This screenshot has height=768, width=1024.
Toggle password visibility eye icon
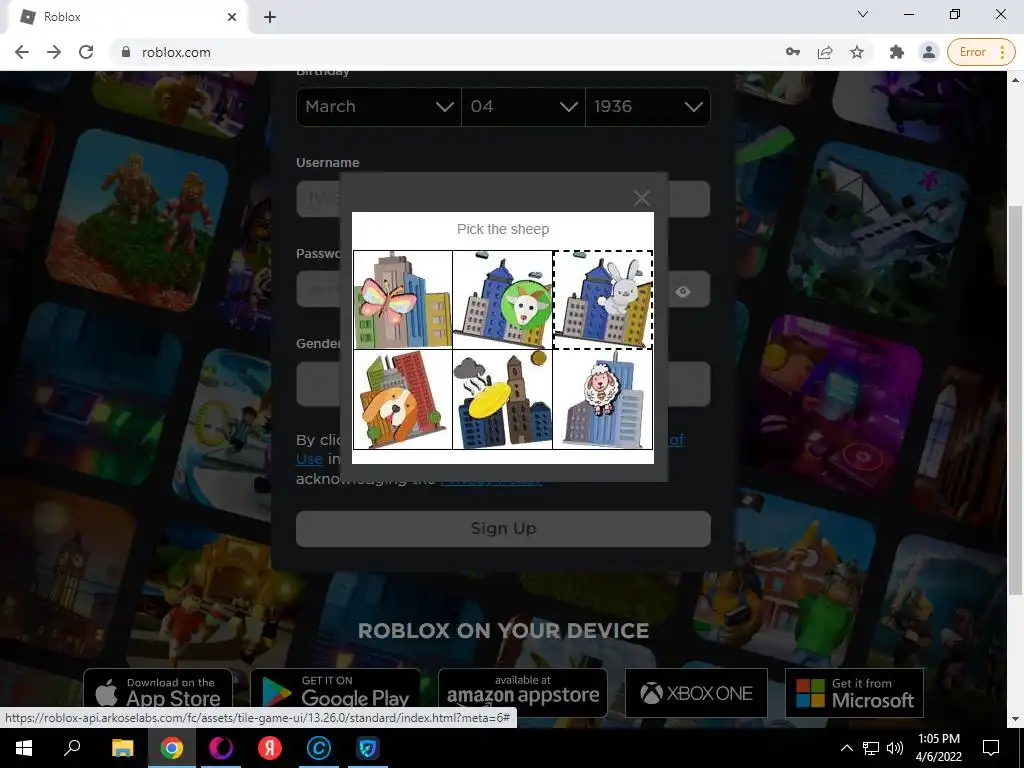click(x=683, y=291)
